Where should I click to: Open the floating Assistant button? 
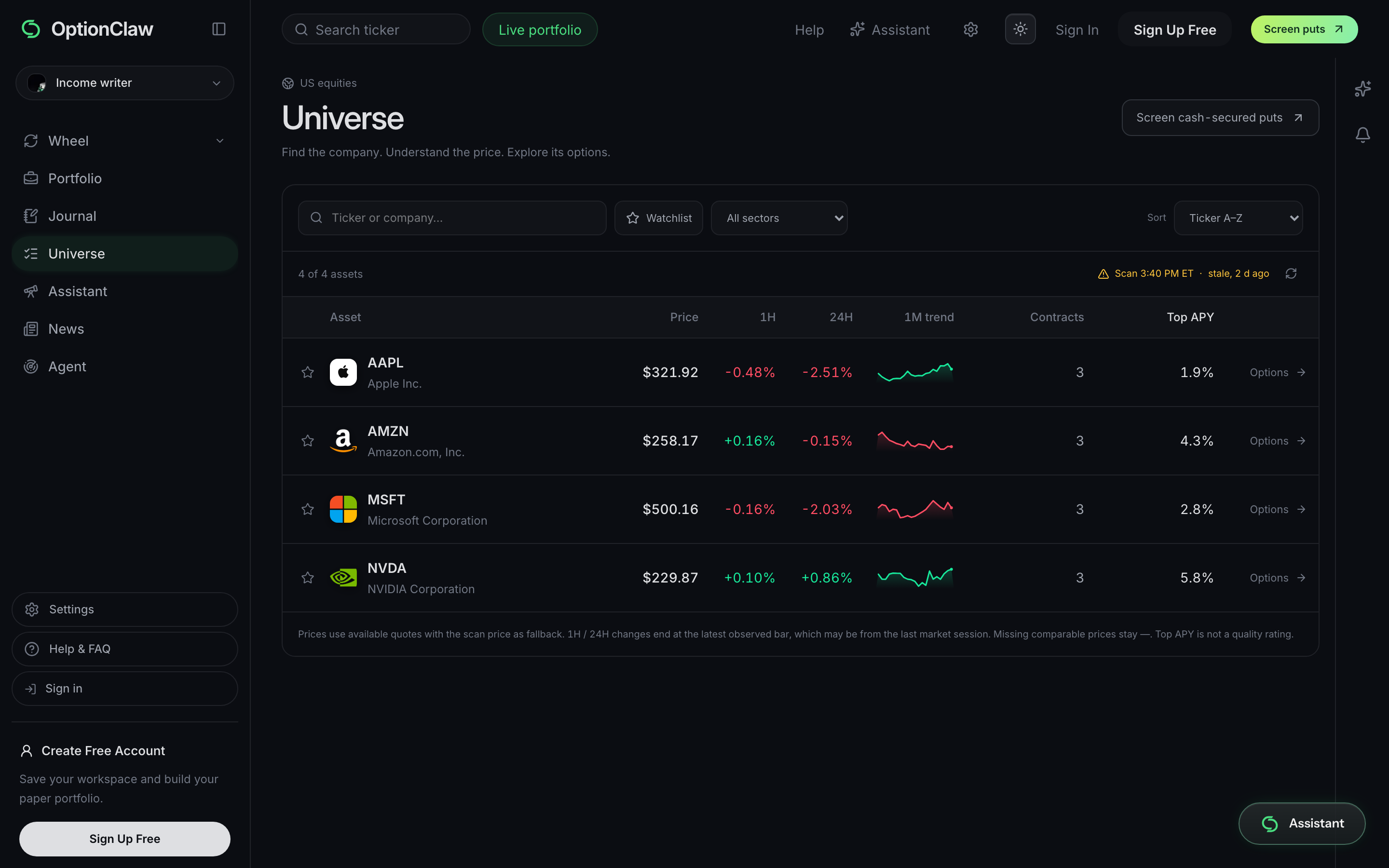1302,823
